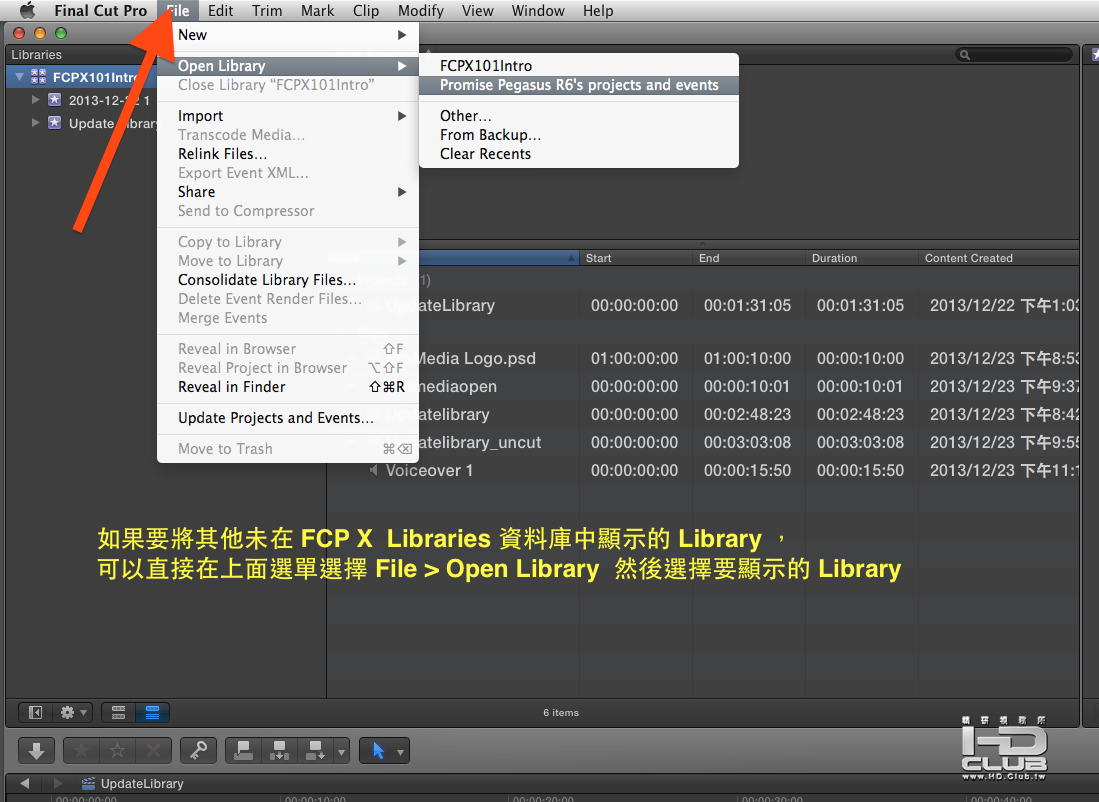Viewport: 1099px width, 802px height.
Task: Choose From Backup… in submenu
Action: click(579, 135)
